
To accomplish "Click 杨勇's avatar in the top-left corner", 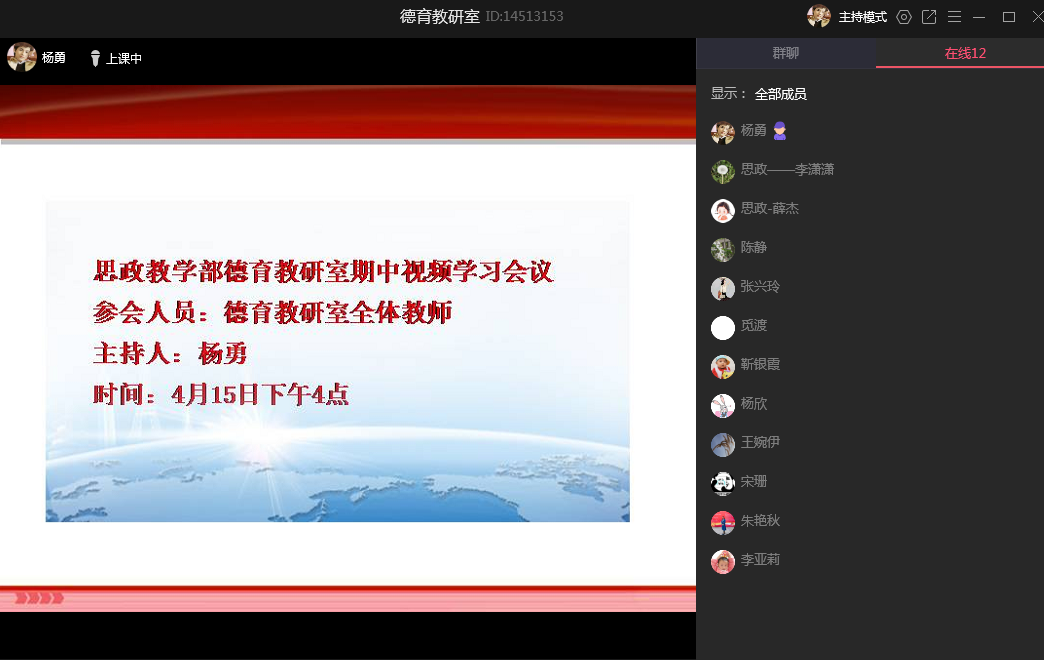I will (x=21, y=58).
